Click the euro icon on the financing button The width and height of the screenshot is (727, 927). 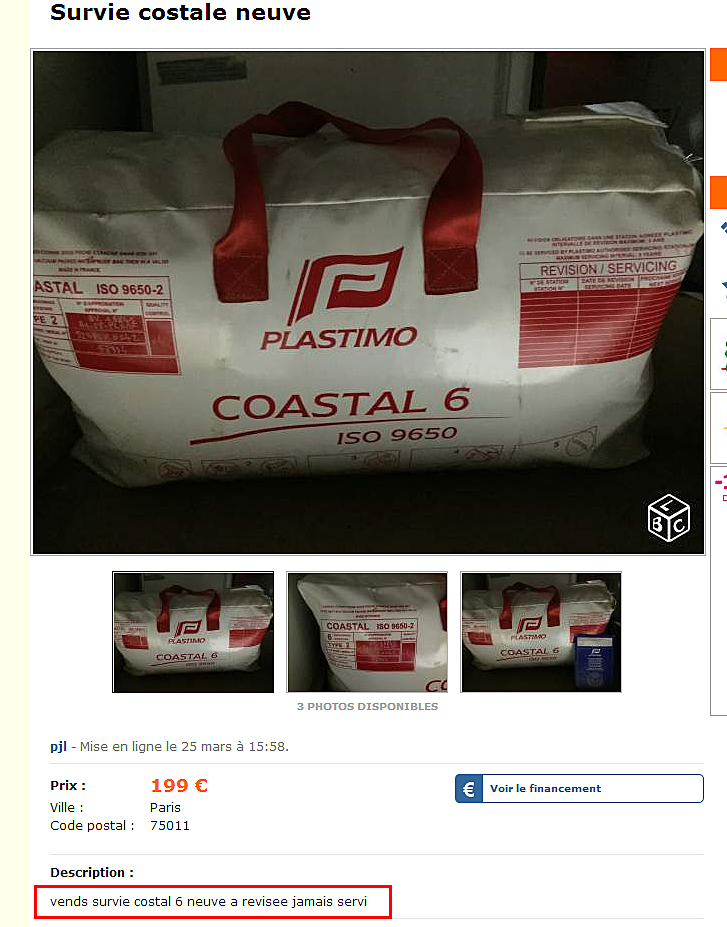[469, 789]
